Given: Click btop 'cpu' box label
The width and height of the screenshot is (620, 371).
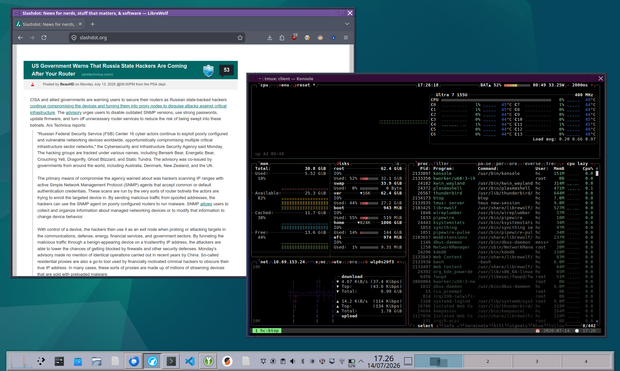Looking at the screenshot, I should click(x=263, y=85).
